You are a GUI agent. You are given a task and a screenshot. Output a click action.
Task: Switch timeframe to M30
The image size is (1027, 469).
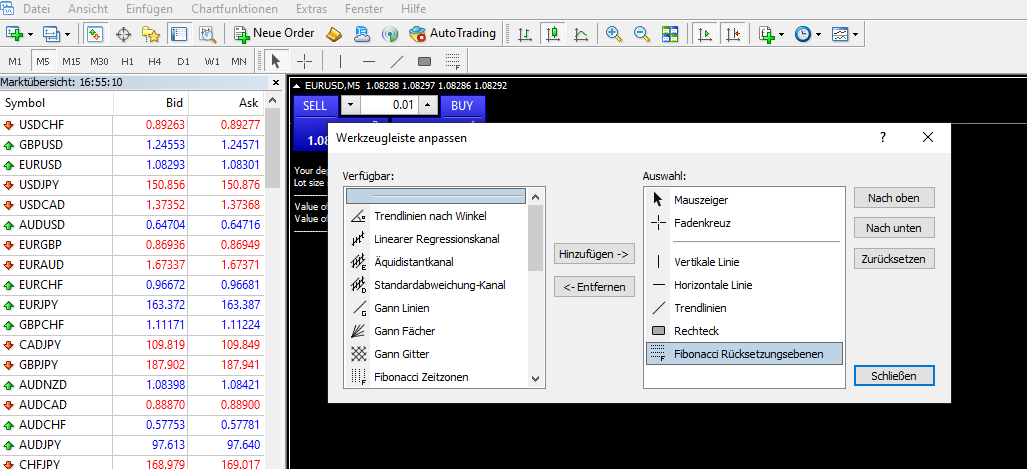(100, 62)
